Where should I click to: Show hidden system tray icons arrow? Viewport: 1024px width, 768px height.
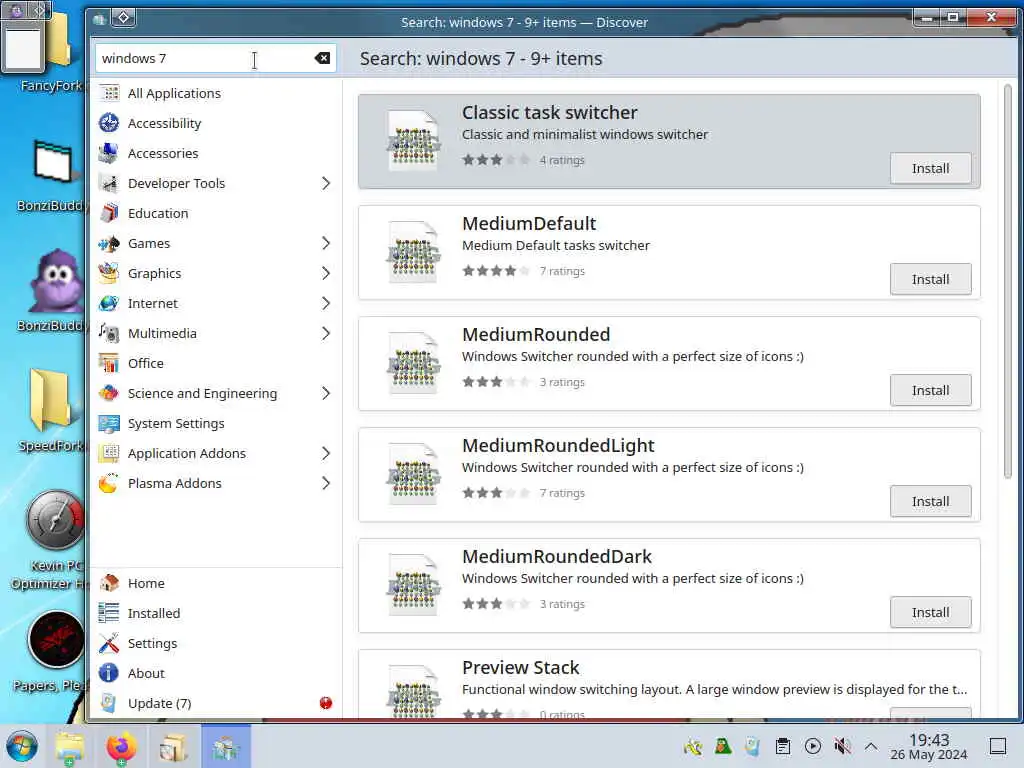click(871, 746)
